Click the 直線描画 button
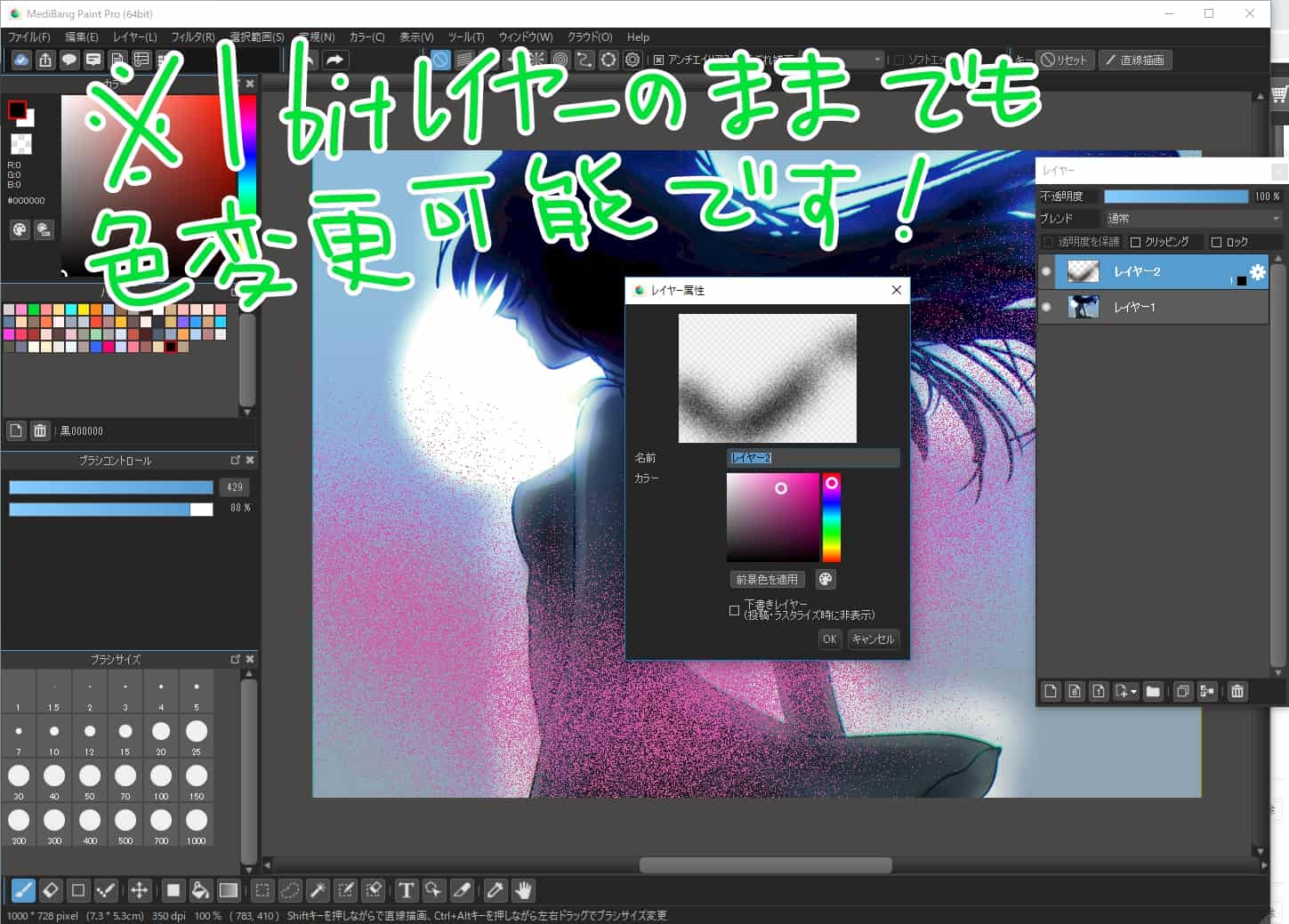 click(x=1135, y=60)
